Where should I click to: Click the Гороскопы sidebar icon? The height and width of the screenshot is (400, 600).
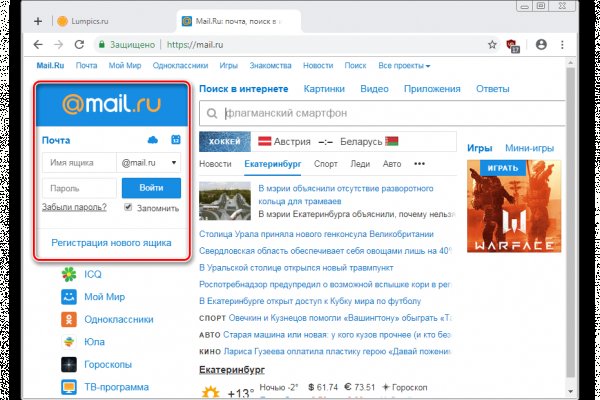69,365
